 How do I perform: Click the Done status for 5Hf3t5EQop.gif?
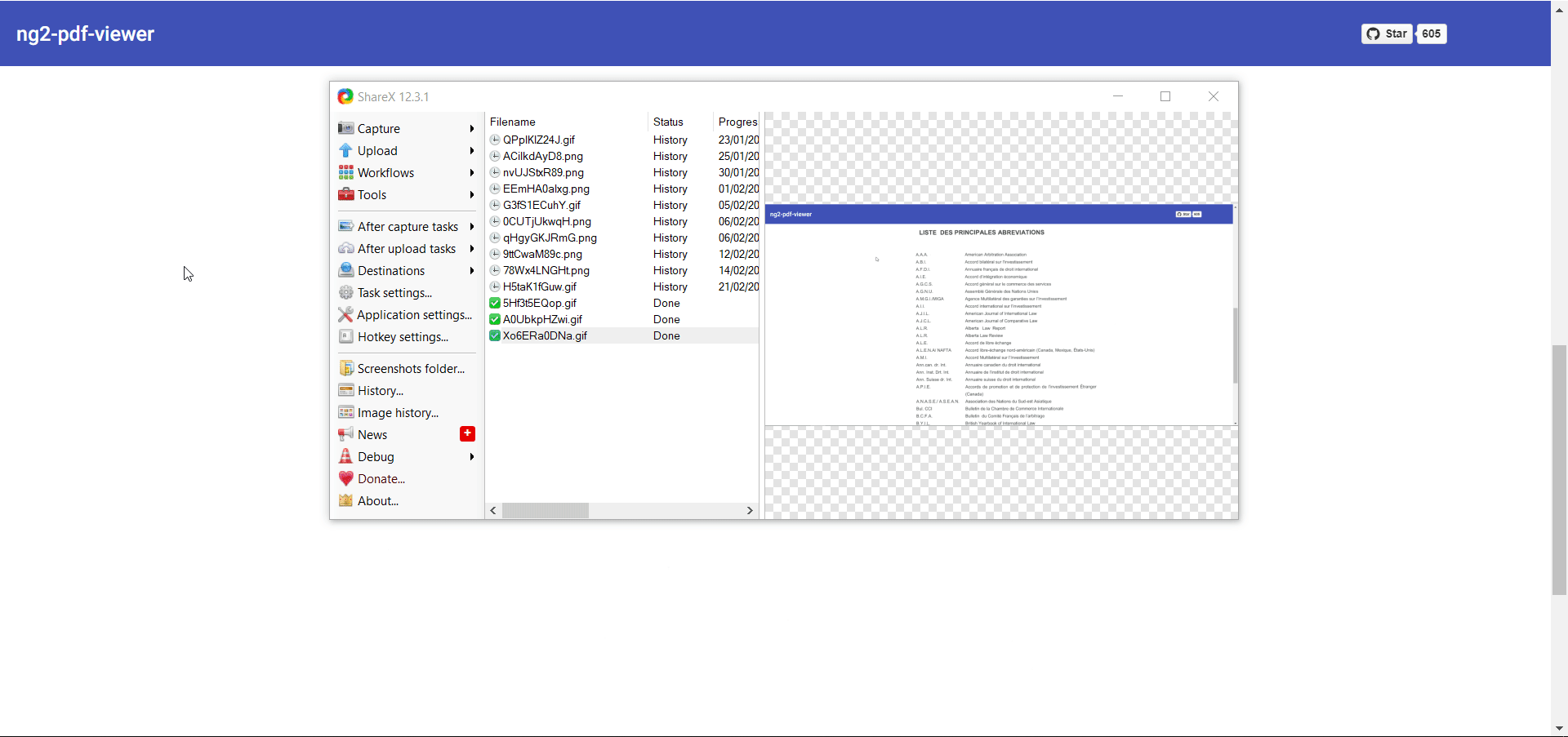666,303
